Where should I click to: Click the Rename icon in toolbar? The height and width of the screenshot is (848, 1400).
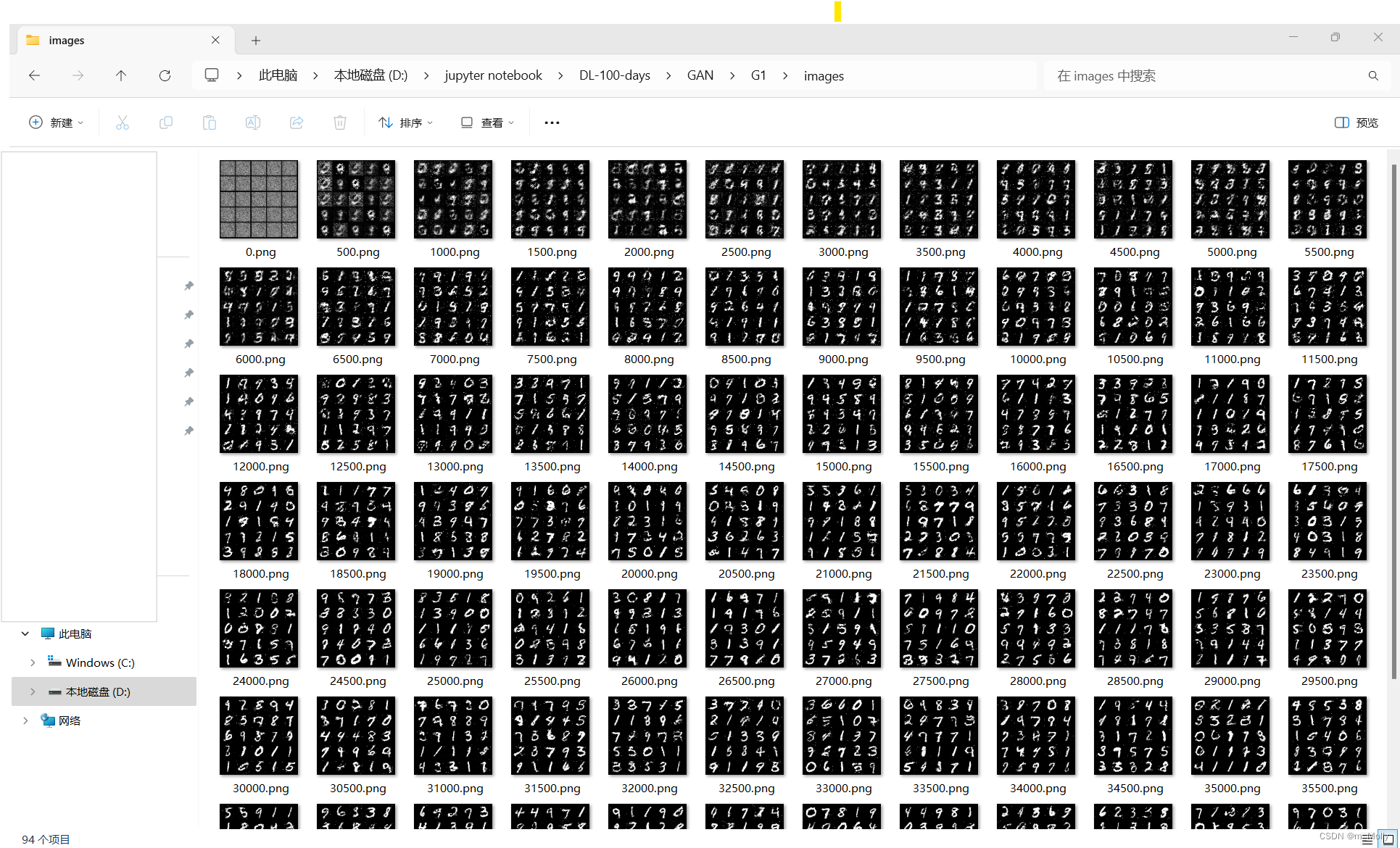pyautogui.click(x=253, y=122)
